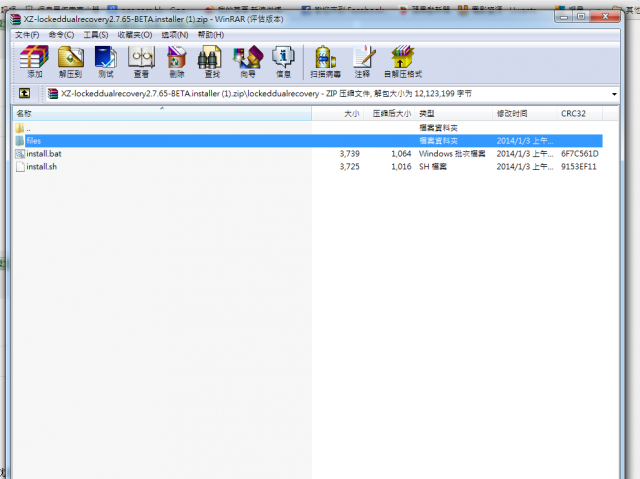Image resolution: width=640 pixels, height=479 pixels.
Task: Select the files folder name
Action: [33, 141]
